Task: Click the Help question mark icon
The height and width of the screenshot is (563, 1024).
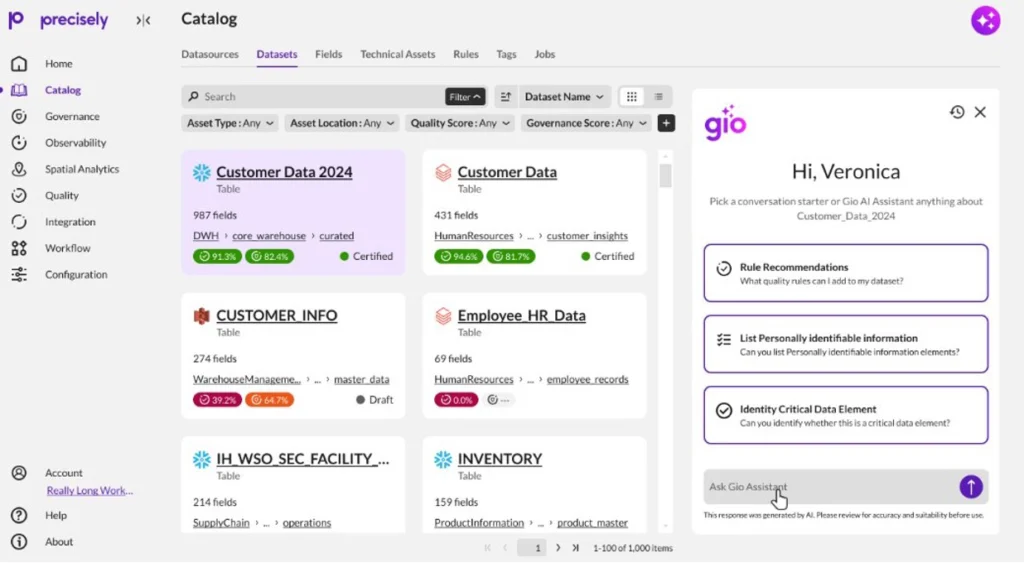Action: click(19, 515)
